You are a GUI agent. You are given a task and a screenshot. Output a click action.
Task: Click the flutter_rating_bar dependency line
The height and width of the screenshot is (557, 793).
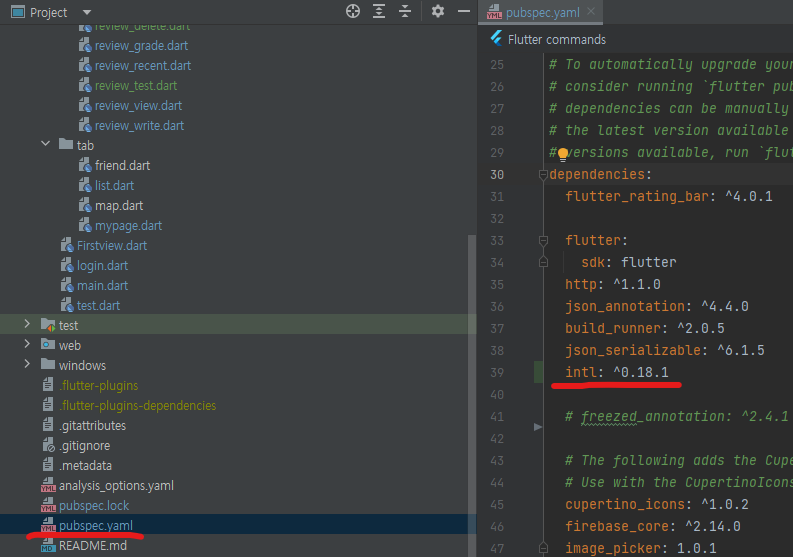point(669,196)
